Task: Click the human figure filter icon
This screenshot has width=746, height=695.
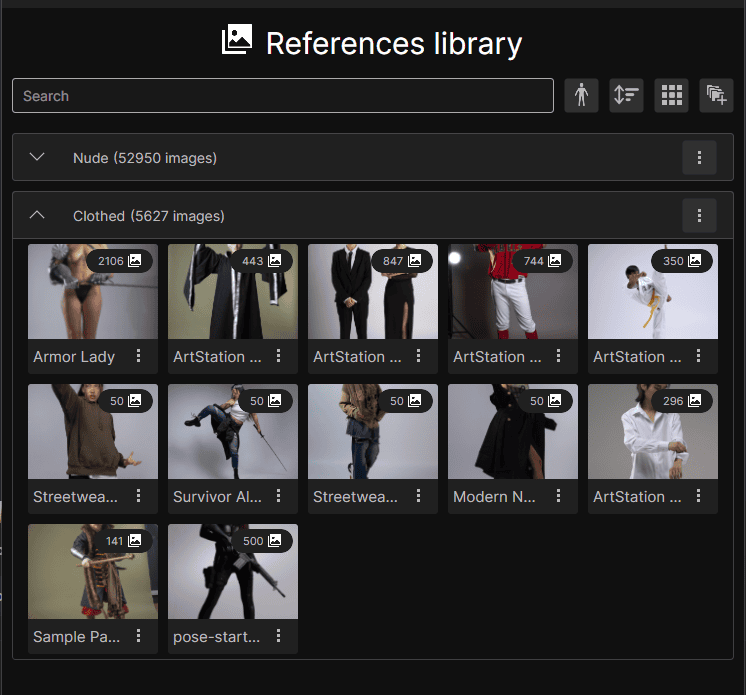Action: point(581,96)
